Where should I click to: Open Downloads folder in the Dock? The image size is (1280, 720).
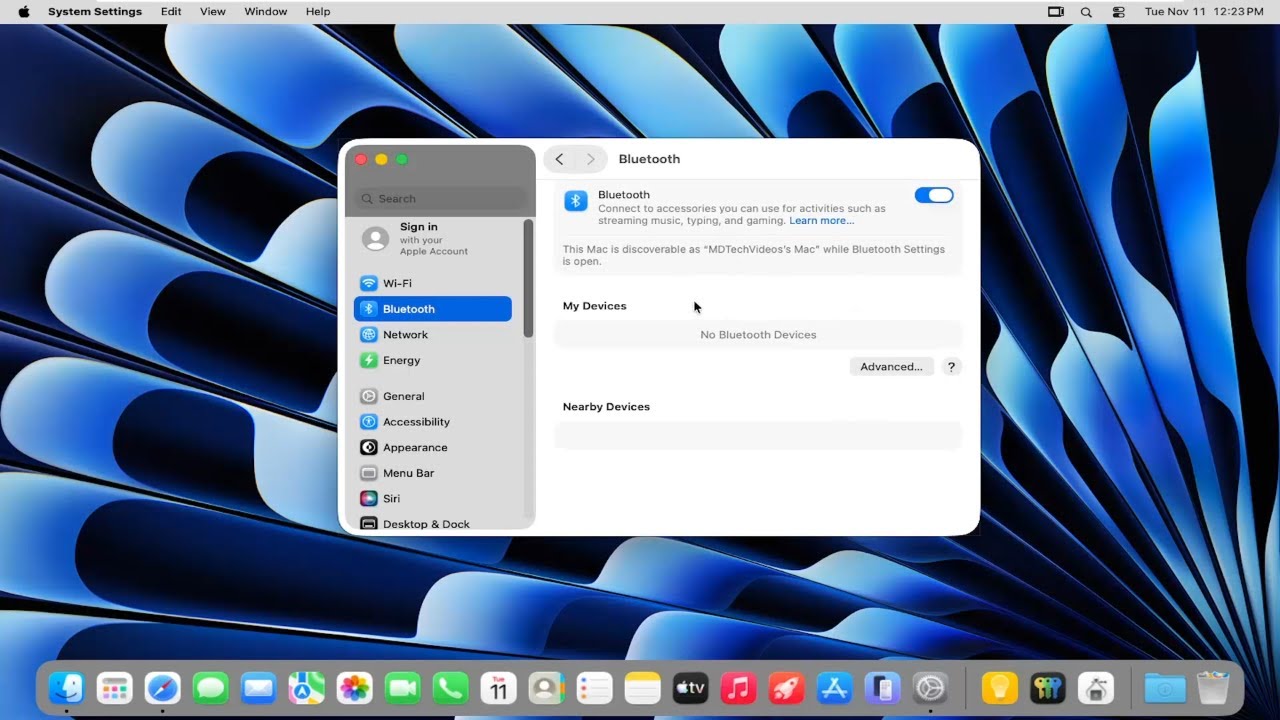pyautogui.click(x=1165, y=688)
